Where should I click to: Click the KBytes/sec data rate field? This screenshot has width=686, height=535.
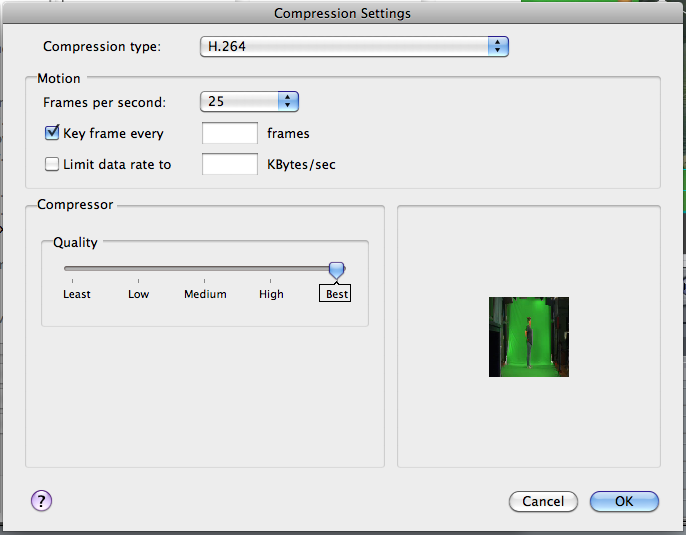tap(230, 164)
